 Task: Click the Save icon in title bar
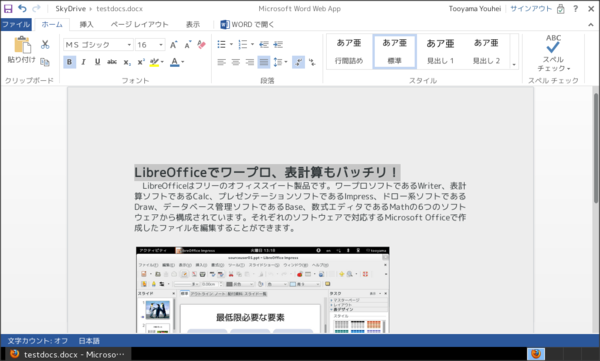pos(8,8)
